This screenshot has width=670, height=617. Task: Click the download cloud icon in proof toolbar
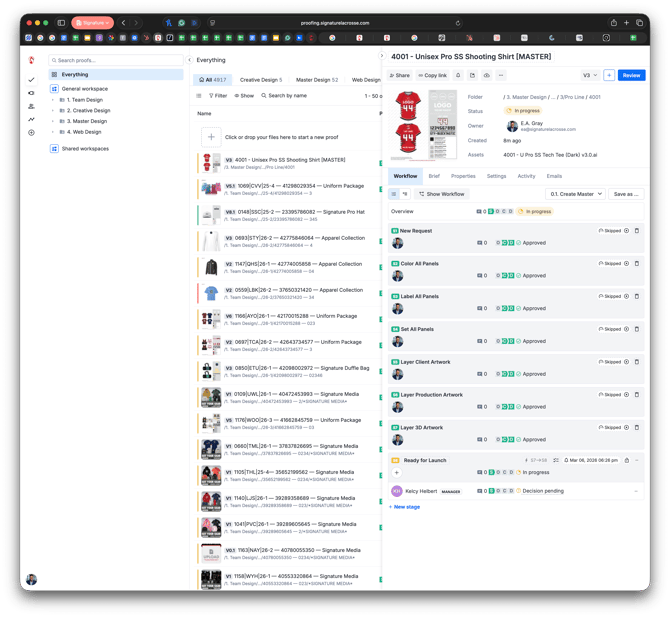(x=486, y=75)
